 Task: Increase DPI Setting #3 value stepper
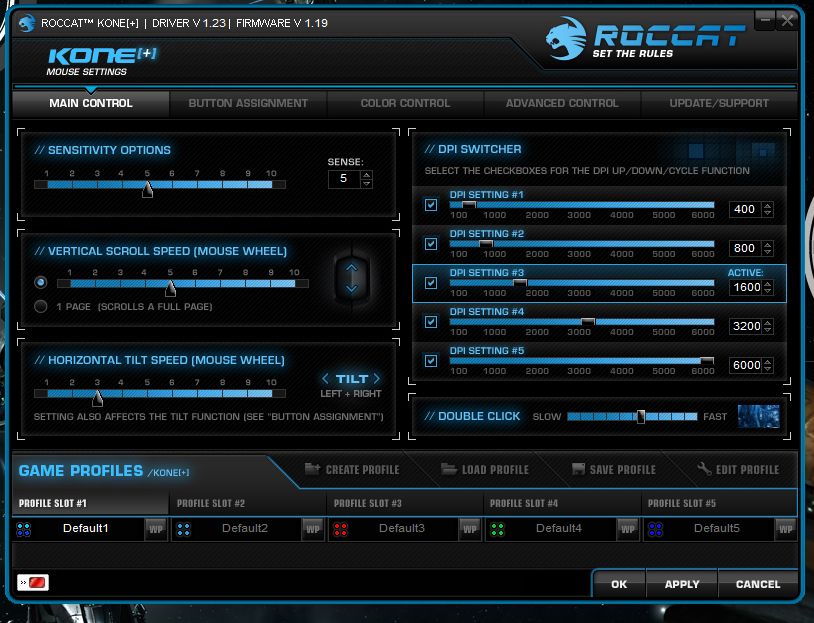pos(767,283)
